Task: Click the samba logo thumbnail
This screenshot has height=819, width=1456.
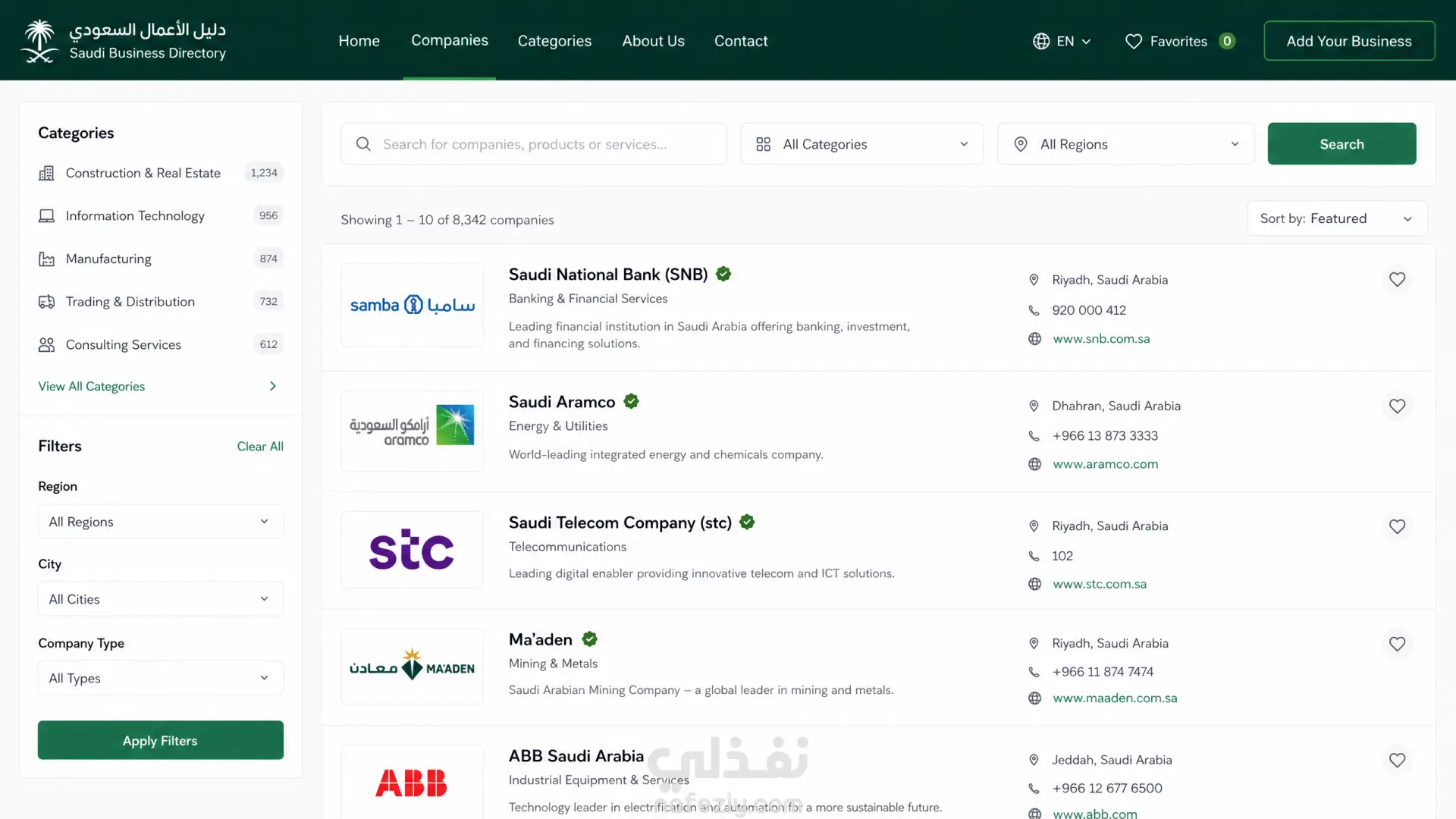Action: [412, 305]
